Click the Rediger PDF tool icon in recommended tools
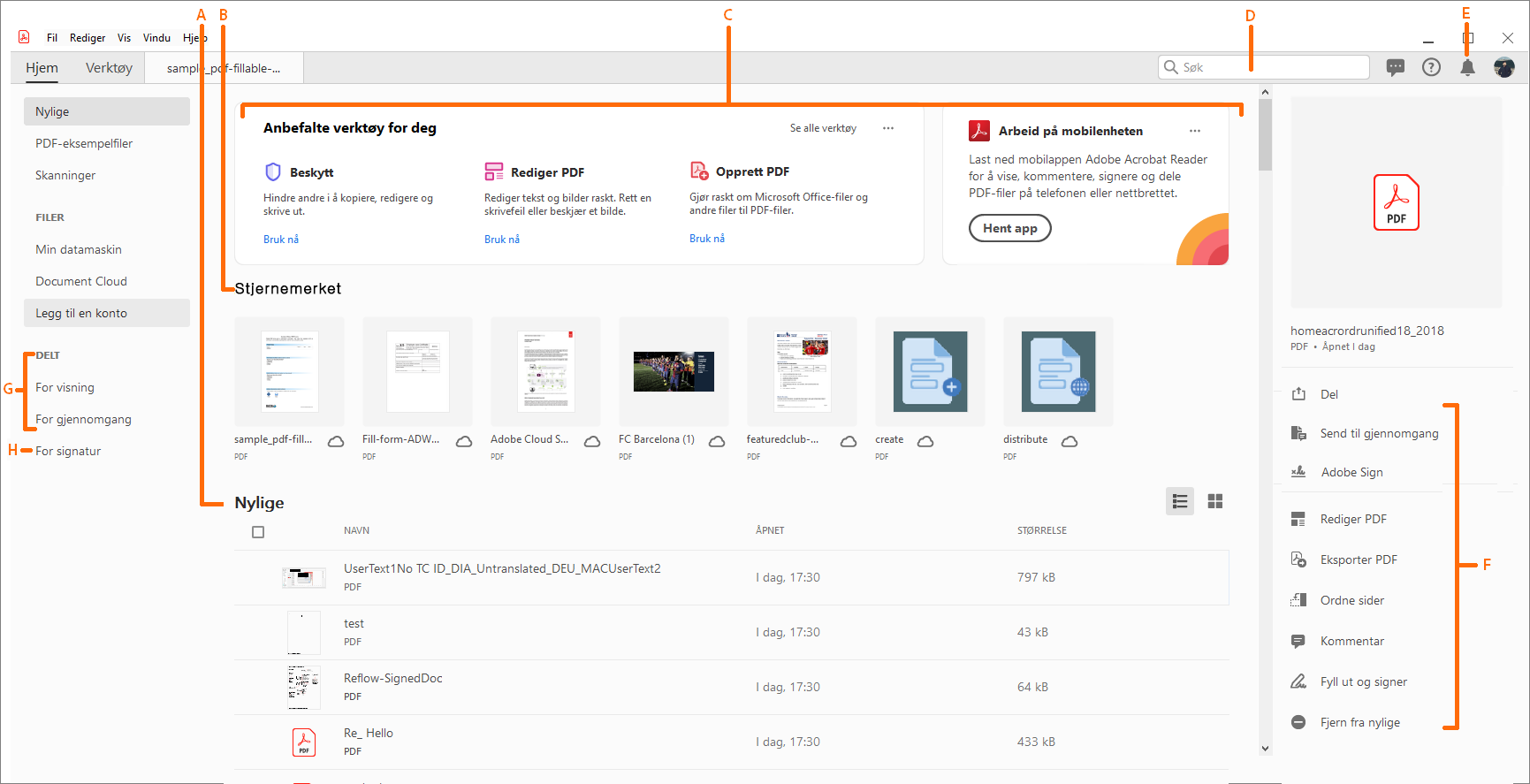Image resolution: width=1530 pixels, height=784 pixels. [x=493, y=171]
